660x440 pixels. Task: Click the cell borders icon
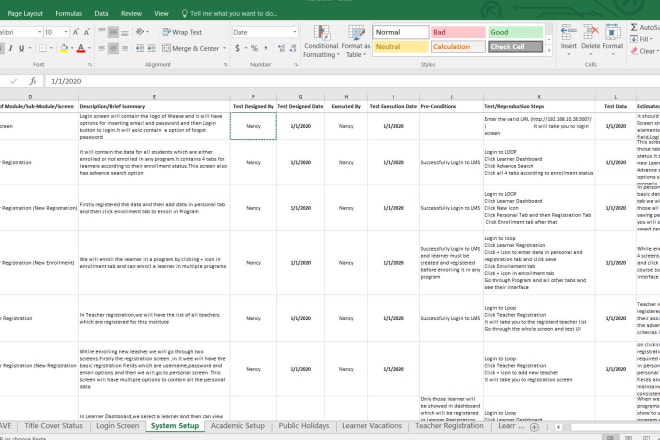click(x=43, y=48)
